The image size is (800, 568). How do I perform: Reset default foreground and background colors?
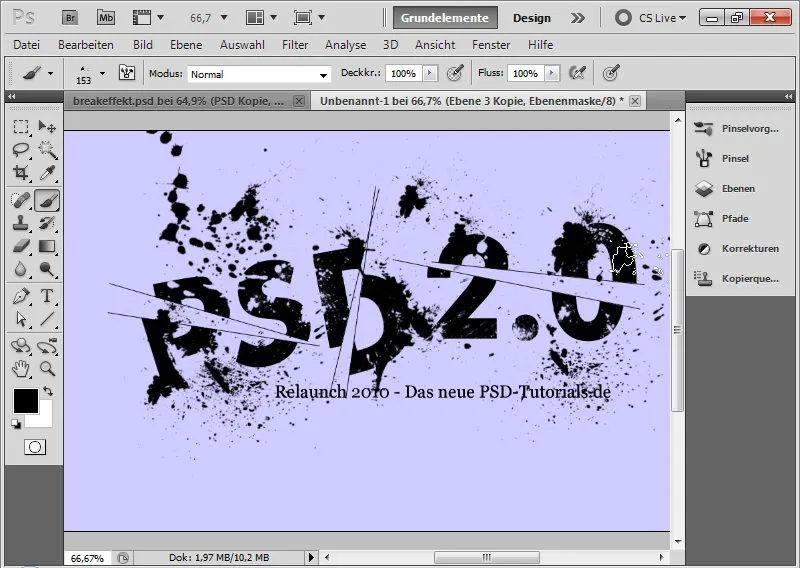point(16,424)
